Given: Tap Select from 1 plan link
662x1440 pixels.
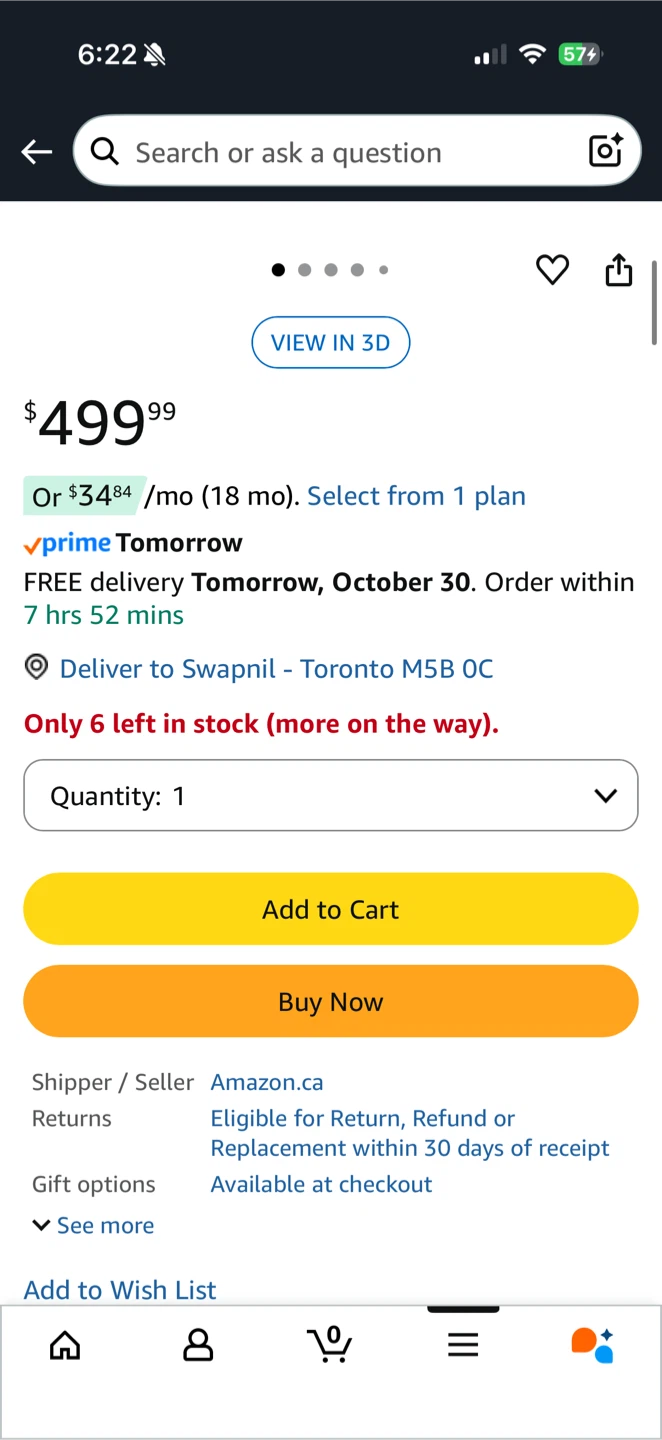Looking at the screenshot, I should point(416,496).
